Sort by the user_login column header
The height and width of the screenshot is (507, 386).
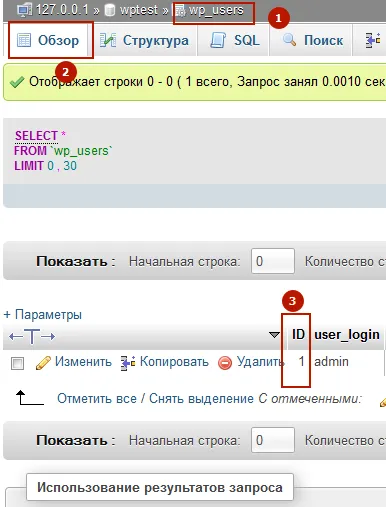(347, 335)
